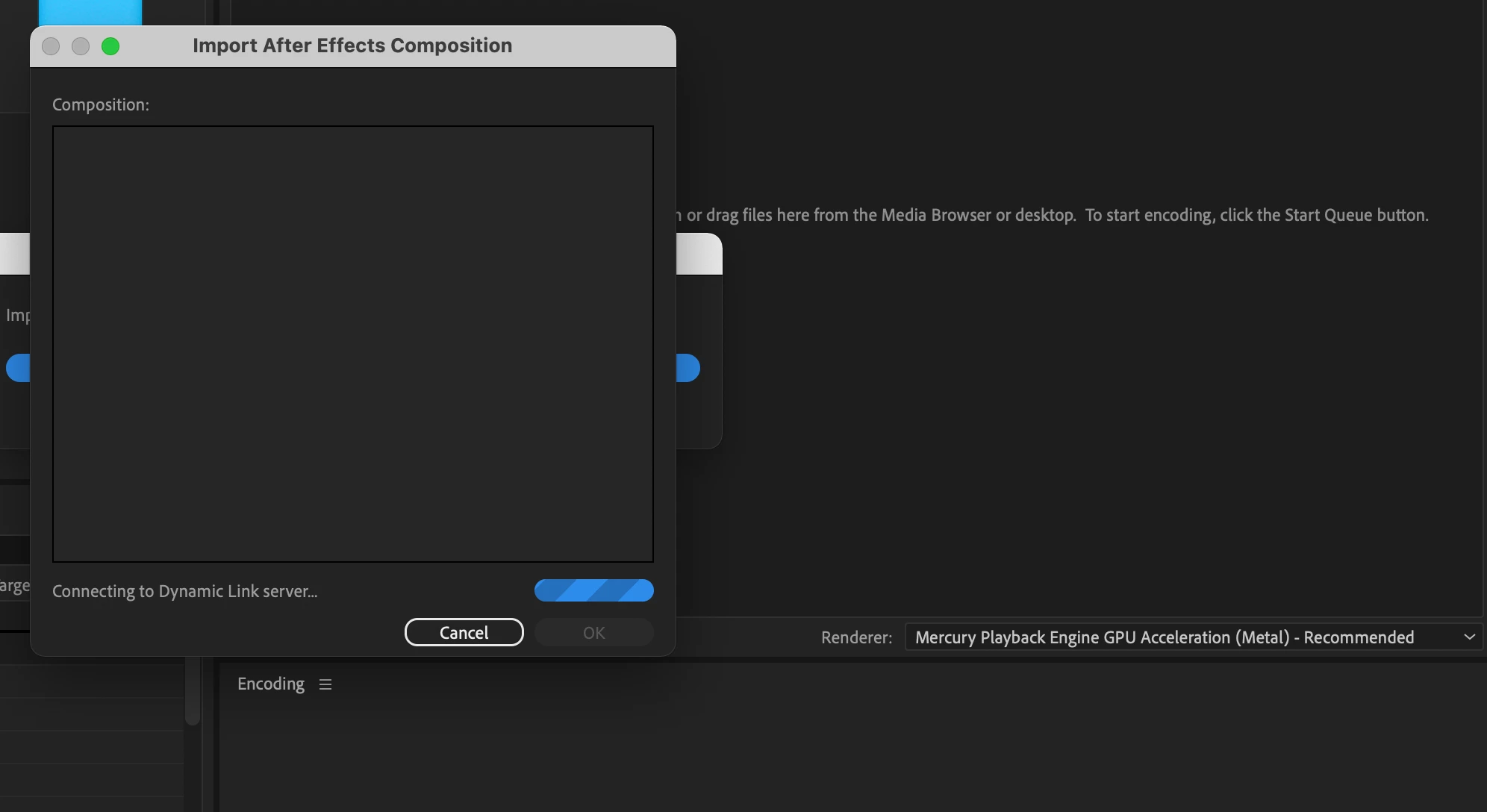The image size is (1487, 812).
Task: Click the Cancel button in the import dialog
Action: coord(464,632)
